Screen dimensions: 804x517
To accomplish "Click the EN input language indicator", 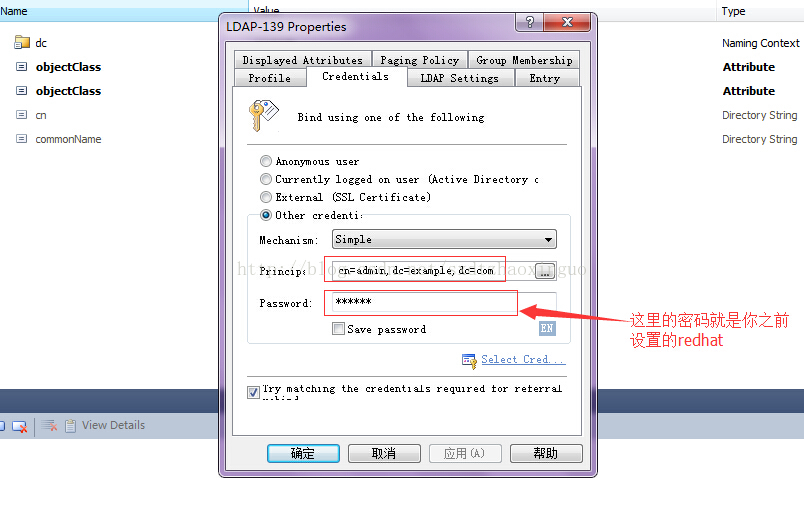I will point(547,328).
